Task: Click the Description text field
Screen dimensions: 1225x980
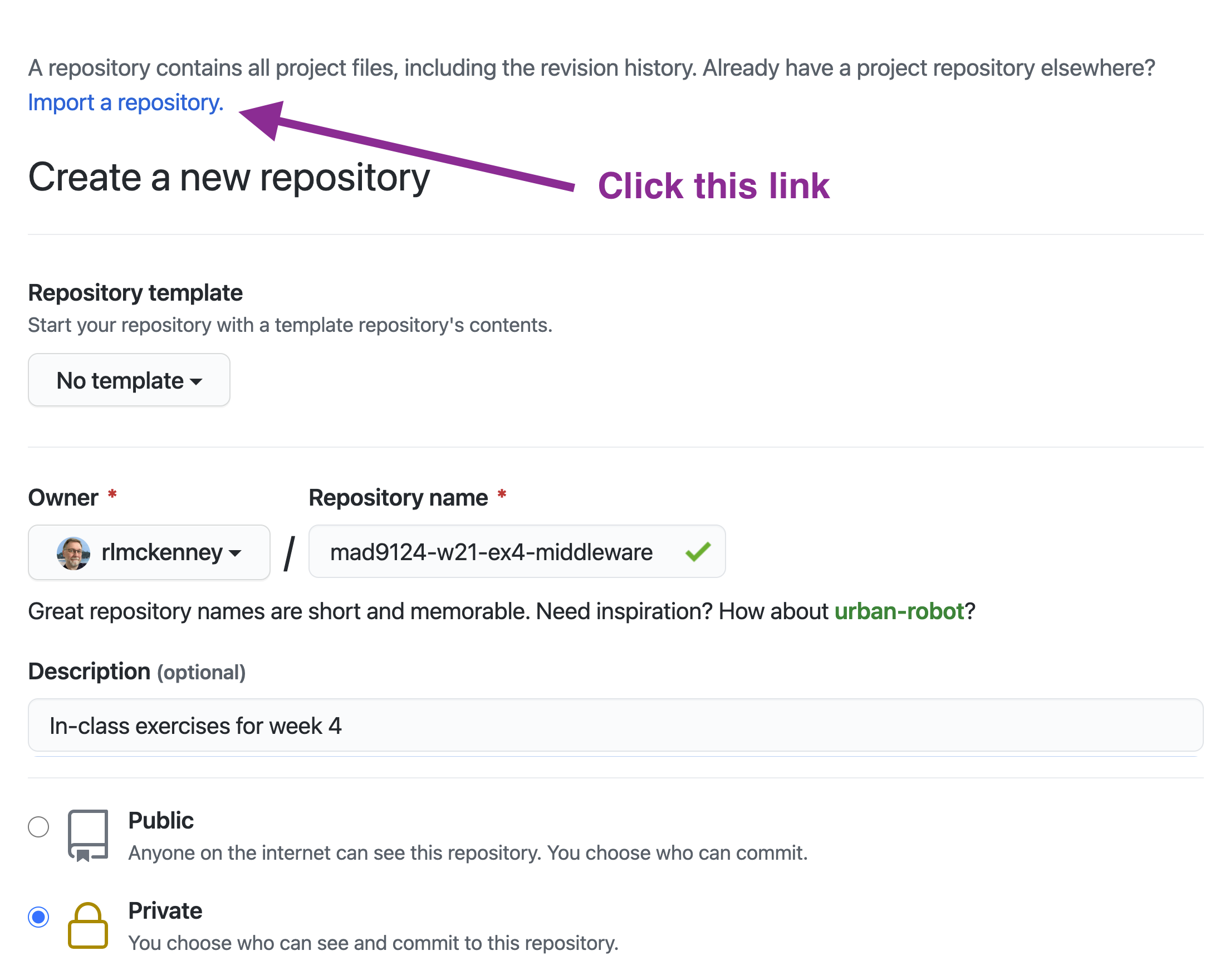Action: [x=615, y=726]
